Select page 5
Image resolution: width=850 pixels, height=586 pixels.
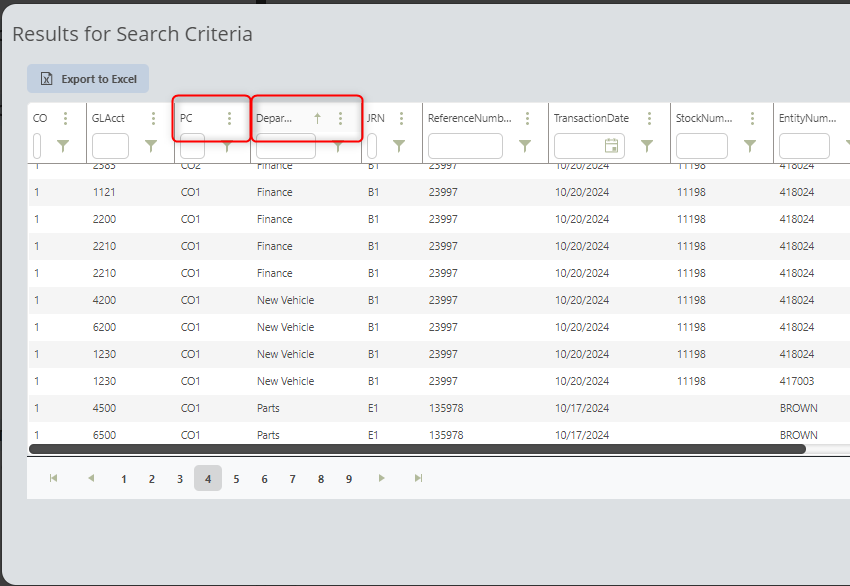point(236,479)
